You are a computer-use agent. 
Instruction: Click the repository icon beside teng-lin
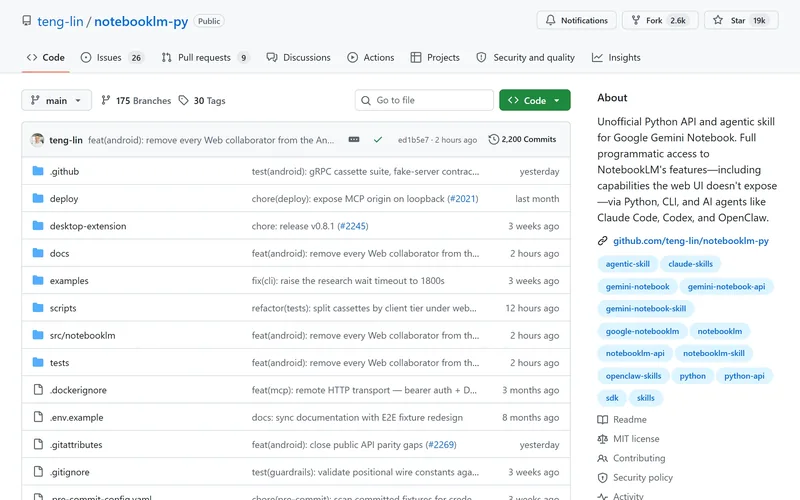pos(27,20)
